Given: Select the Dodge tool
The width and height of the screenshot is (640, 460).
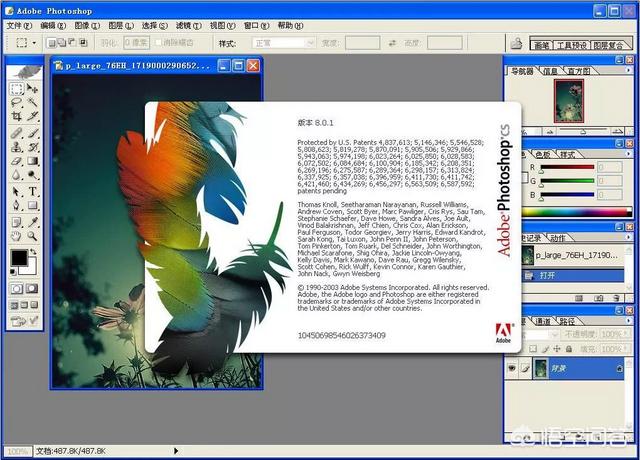Looking at the screenshot, I should [x=32, y=175].
